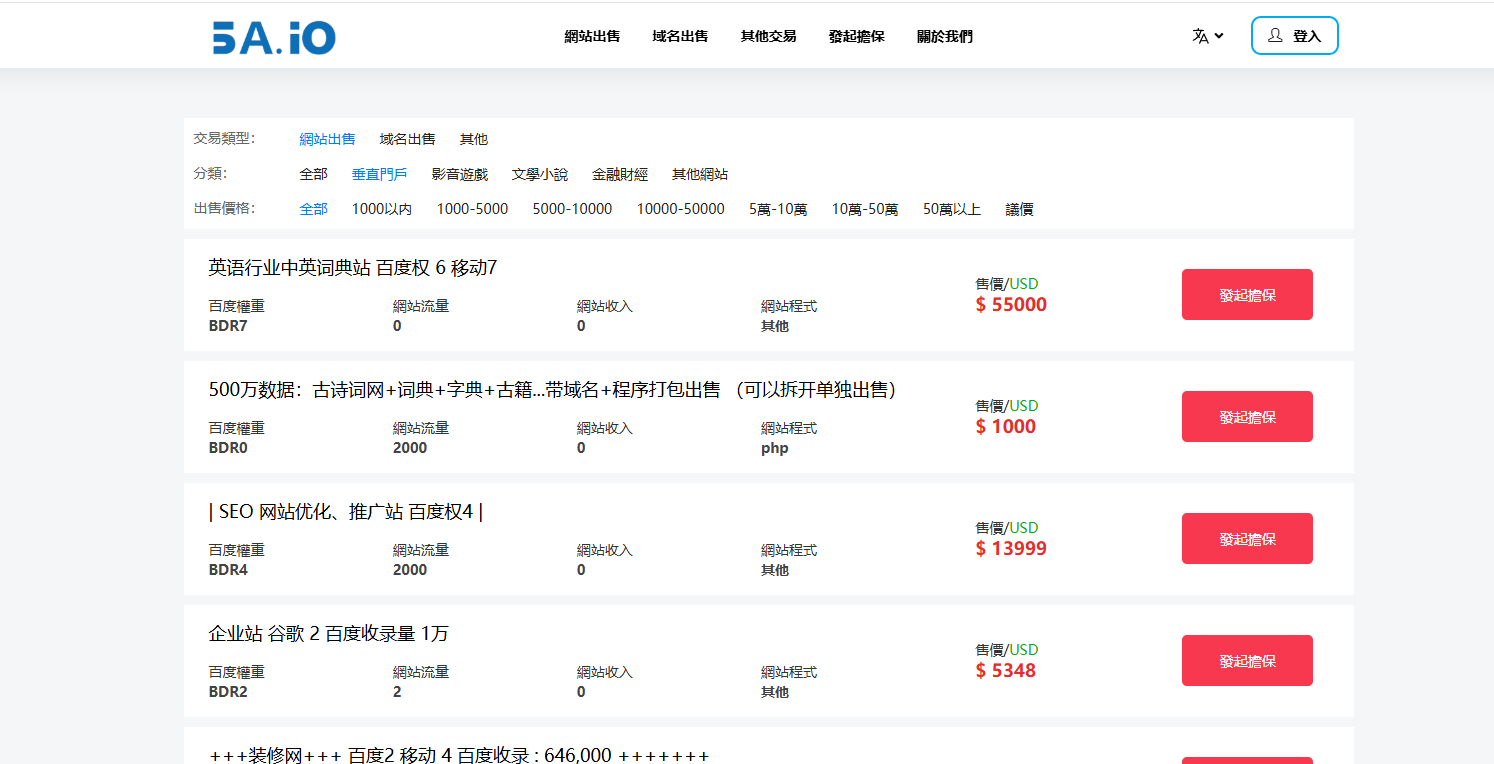Screen dimensions: 1494x764
Task: Select price filter 50萬以上
Action: coord(951,209)
